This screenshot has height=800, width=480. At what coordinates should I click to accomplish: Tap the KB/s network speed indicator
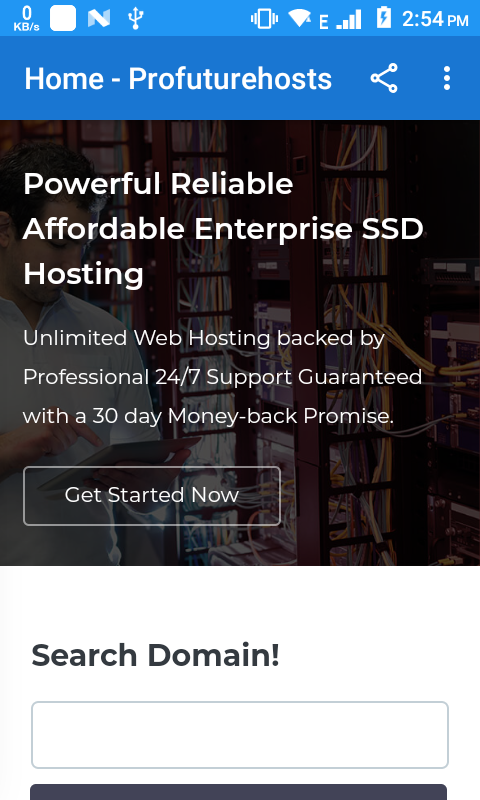point(27,19)
